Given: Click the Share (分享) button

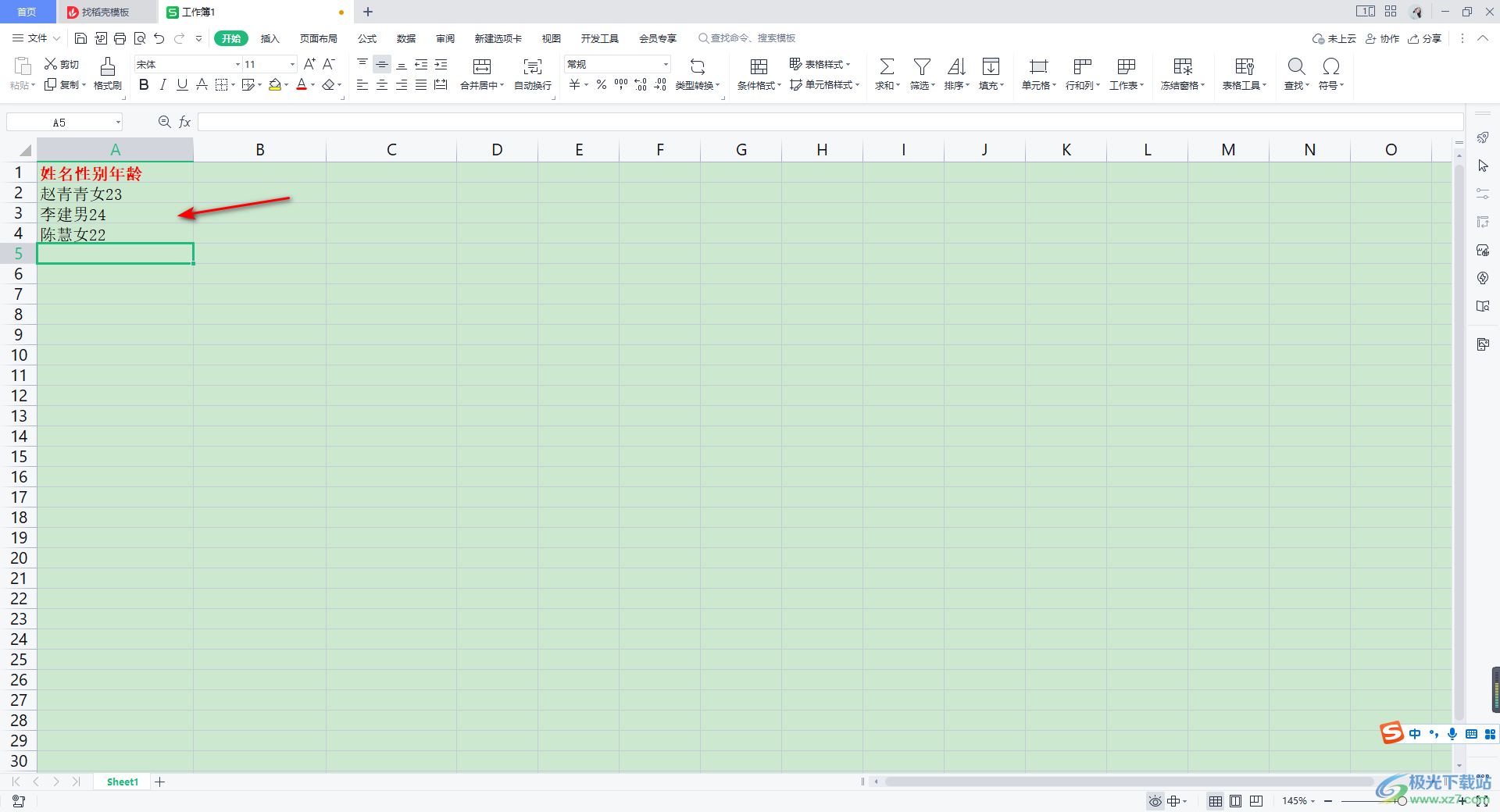Looking at the screenshot, I should pyautogui.click(x=1425, y=38).
